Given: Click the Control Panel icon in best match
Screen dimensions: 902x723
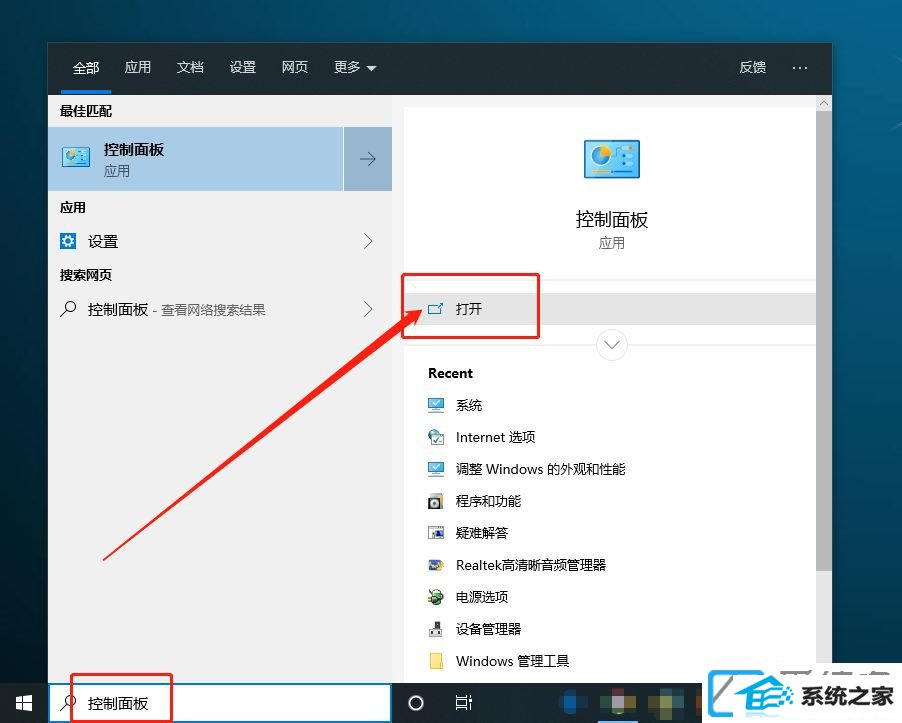Looking at the screenshot, I should click(x=76, y=158).
